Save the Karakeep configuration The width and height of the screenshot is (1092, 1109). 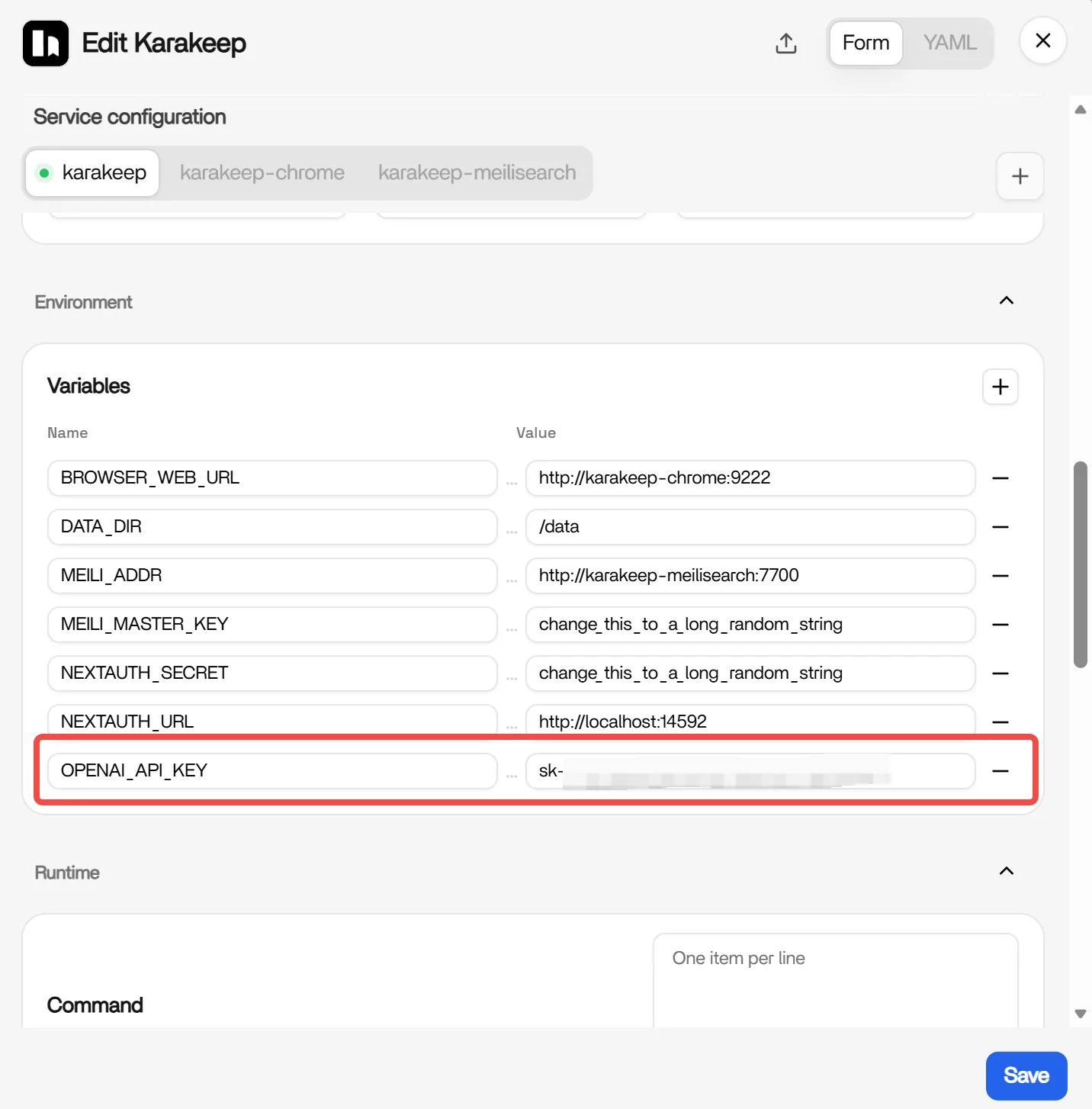click(x=1026, y=1075)
